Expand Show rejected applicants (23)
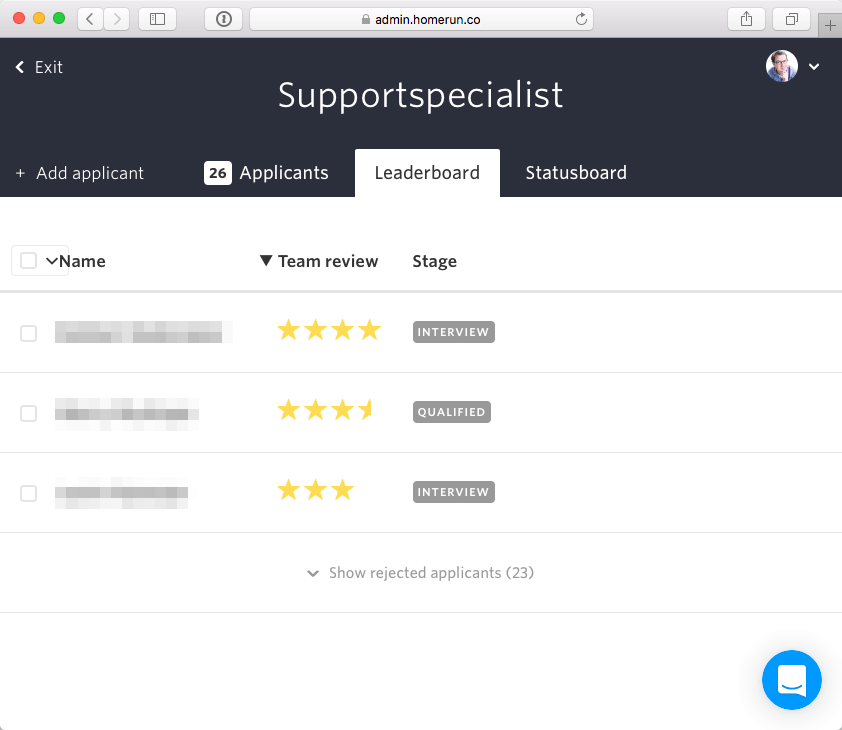The height and width of the screenshot is (730, 842). (421, 573)
